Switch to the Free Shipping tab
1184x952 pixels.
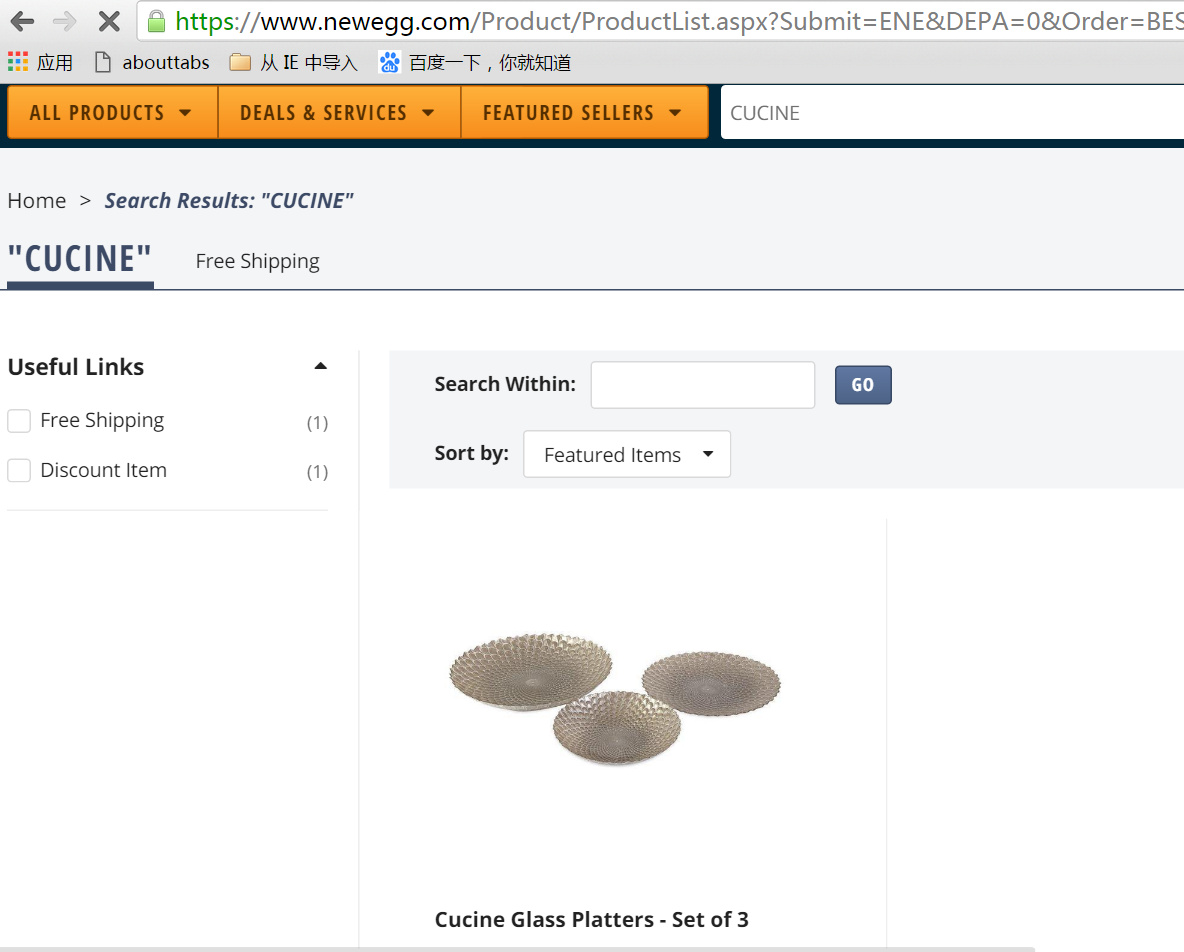257,261
